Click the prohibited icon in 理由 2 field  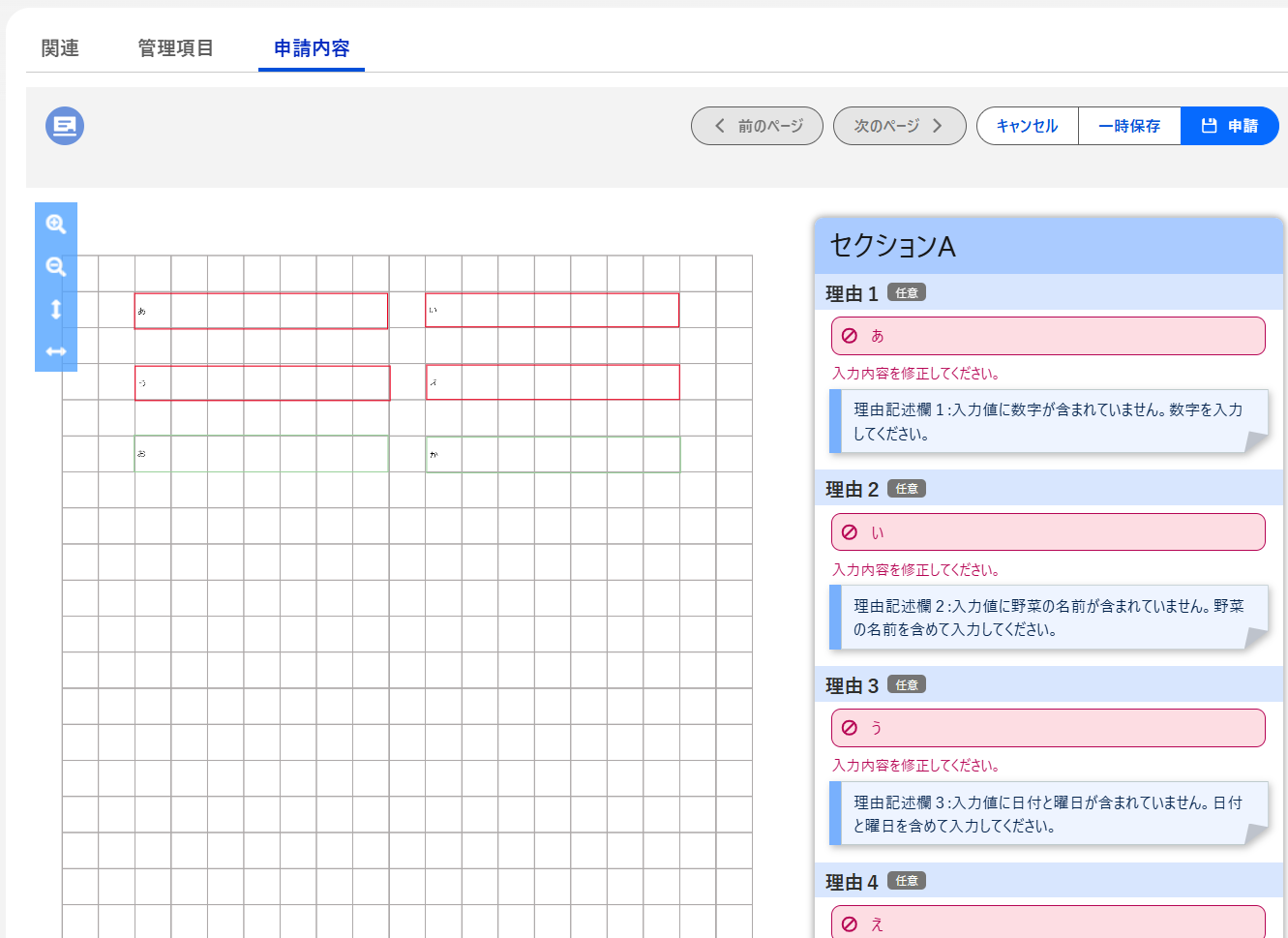click(x=850, y=532)
